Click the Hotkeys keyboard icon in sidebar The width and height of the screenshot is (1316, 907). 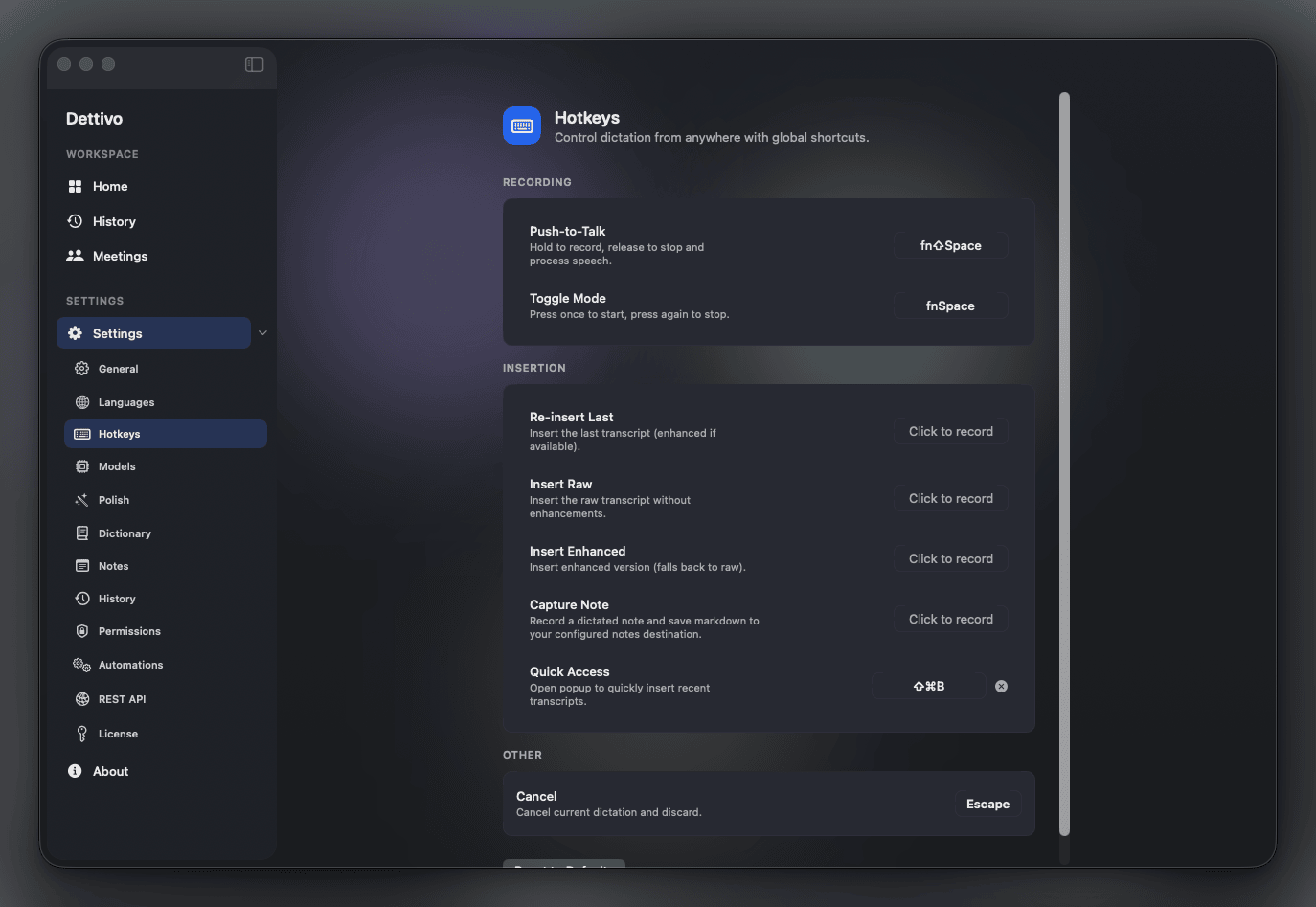click(82, 434)
